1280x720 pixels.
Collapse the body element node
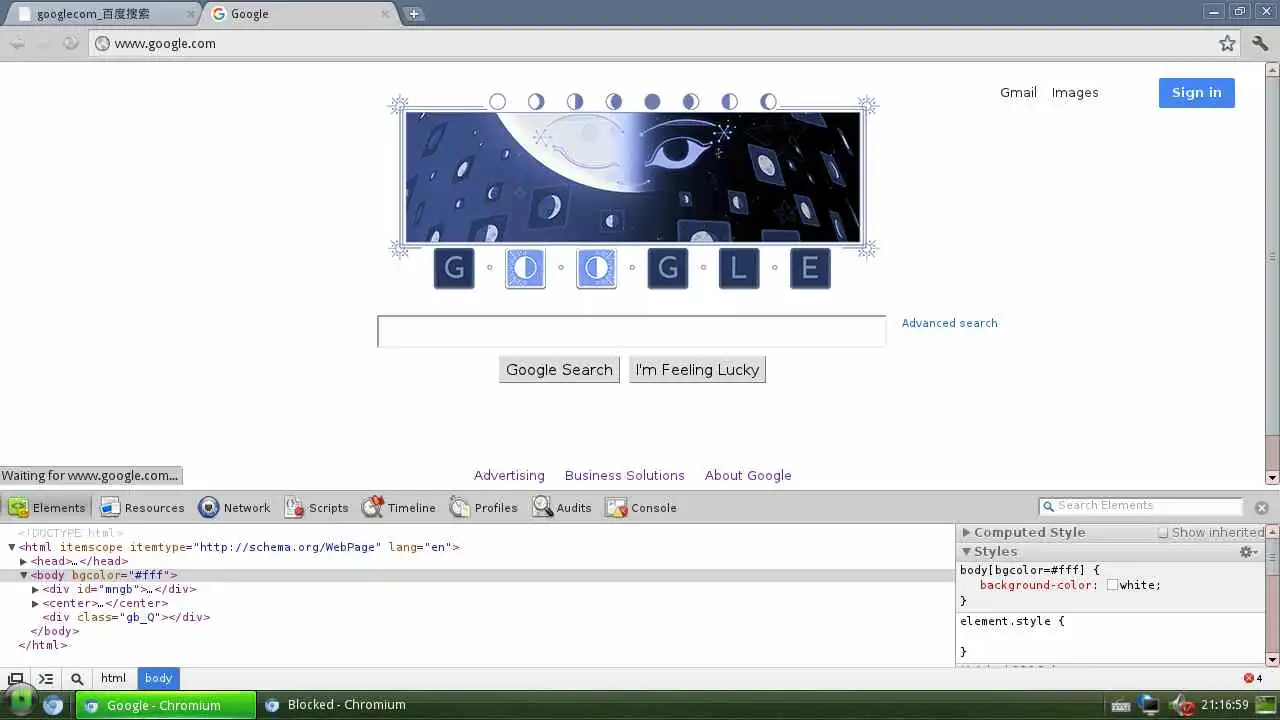point(24,575)
